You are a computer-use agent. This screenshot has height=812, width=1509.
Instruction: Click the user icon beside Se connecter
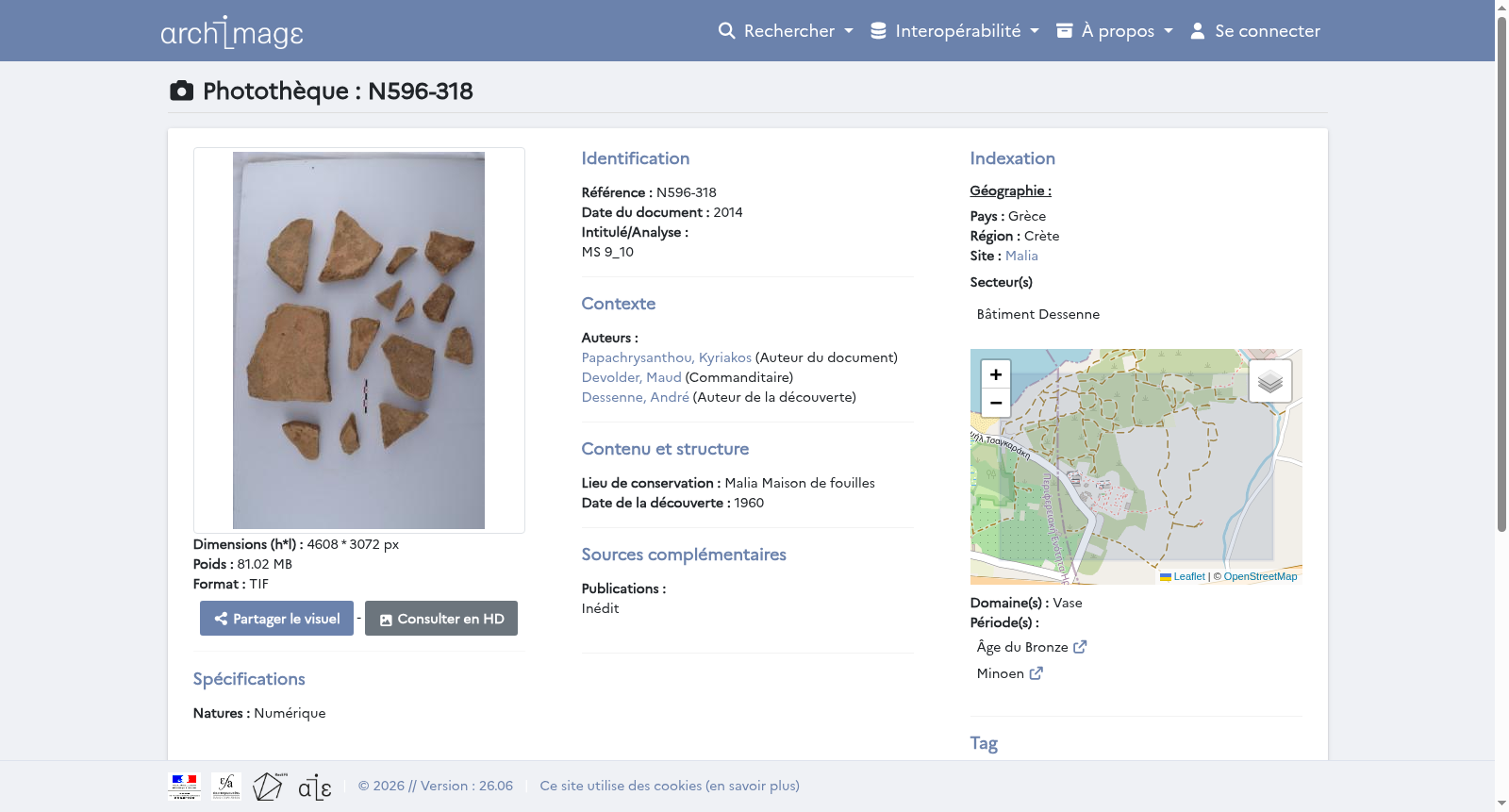(x=1198, y=31)
